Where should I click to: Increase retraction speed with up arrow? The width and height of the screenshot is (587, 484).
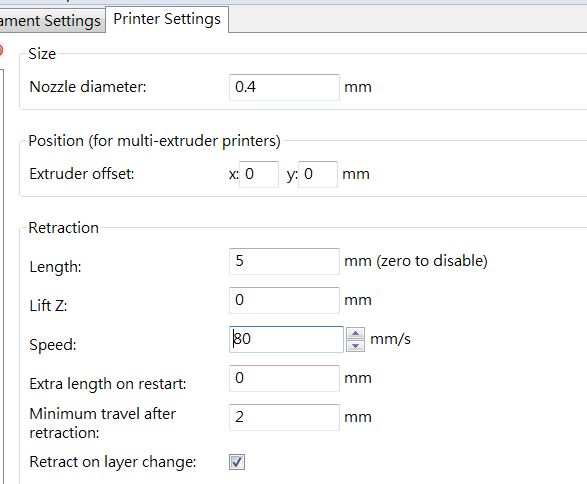(x=355, y=333)
